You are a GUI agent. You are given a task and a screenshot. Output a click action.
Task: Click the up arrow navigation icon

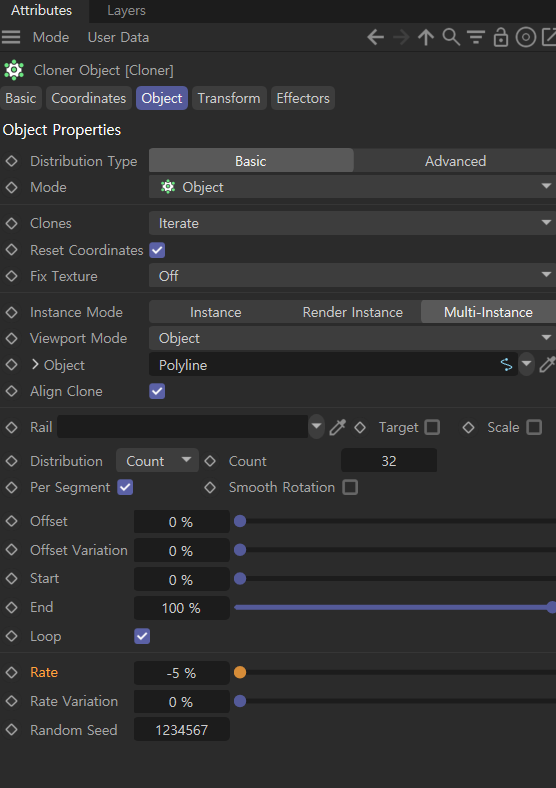[426, 37]
